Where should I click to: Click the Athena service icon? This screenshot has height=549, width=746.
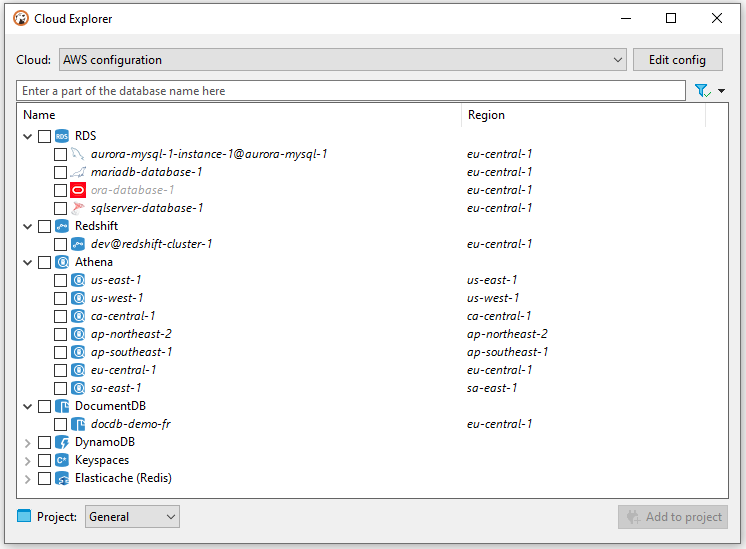coord(62,262)
